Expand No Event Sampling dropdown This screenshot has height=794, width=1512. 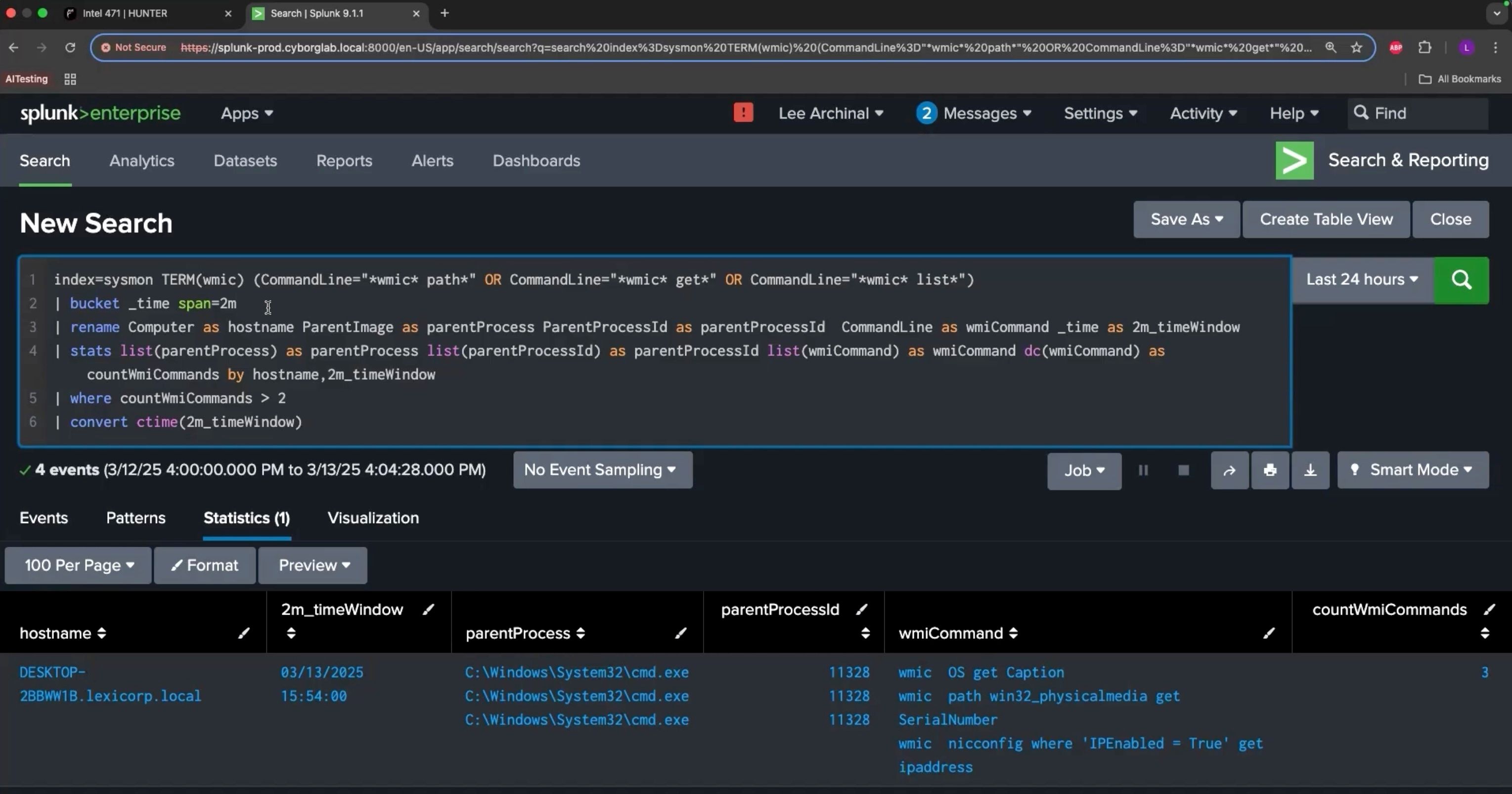coord(602,470)
